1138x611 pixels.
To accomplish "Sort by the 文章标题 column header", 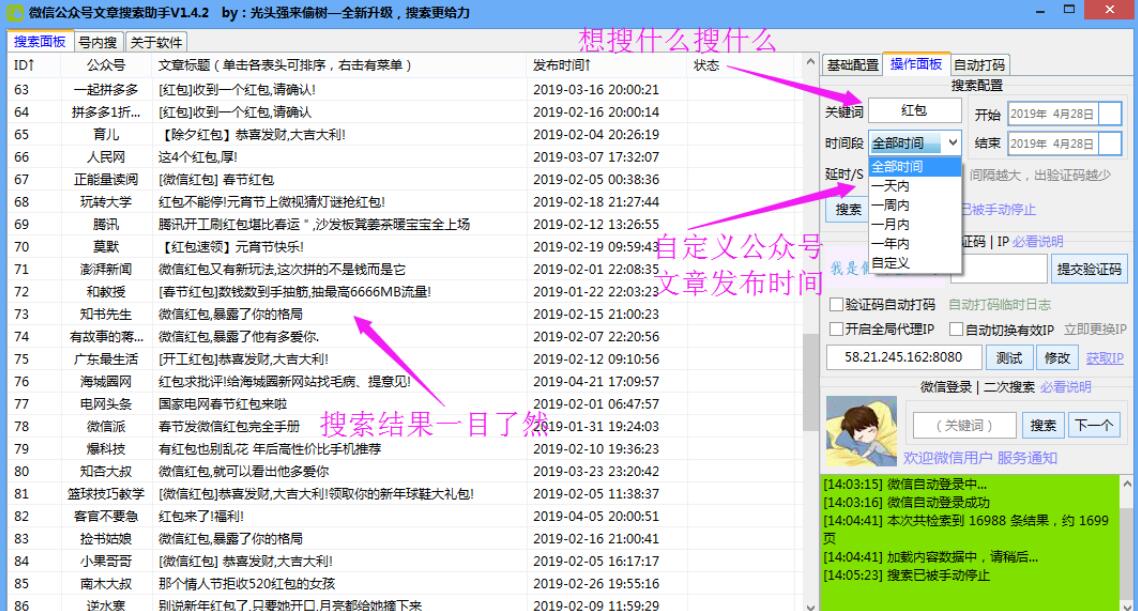I will click(x=339, y=65).
